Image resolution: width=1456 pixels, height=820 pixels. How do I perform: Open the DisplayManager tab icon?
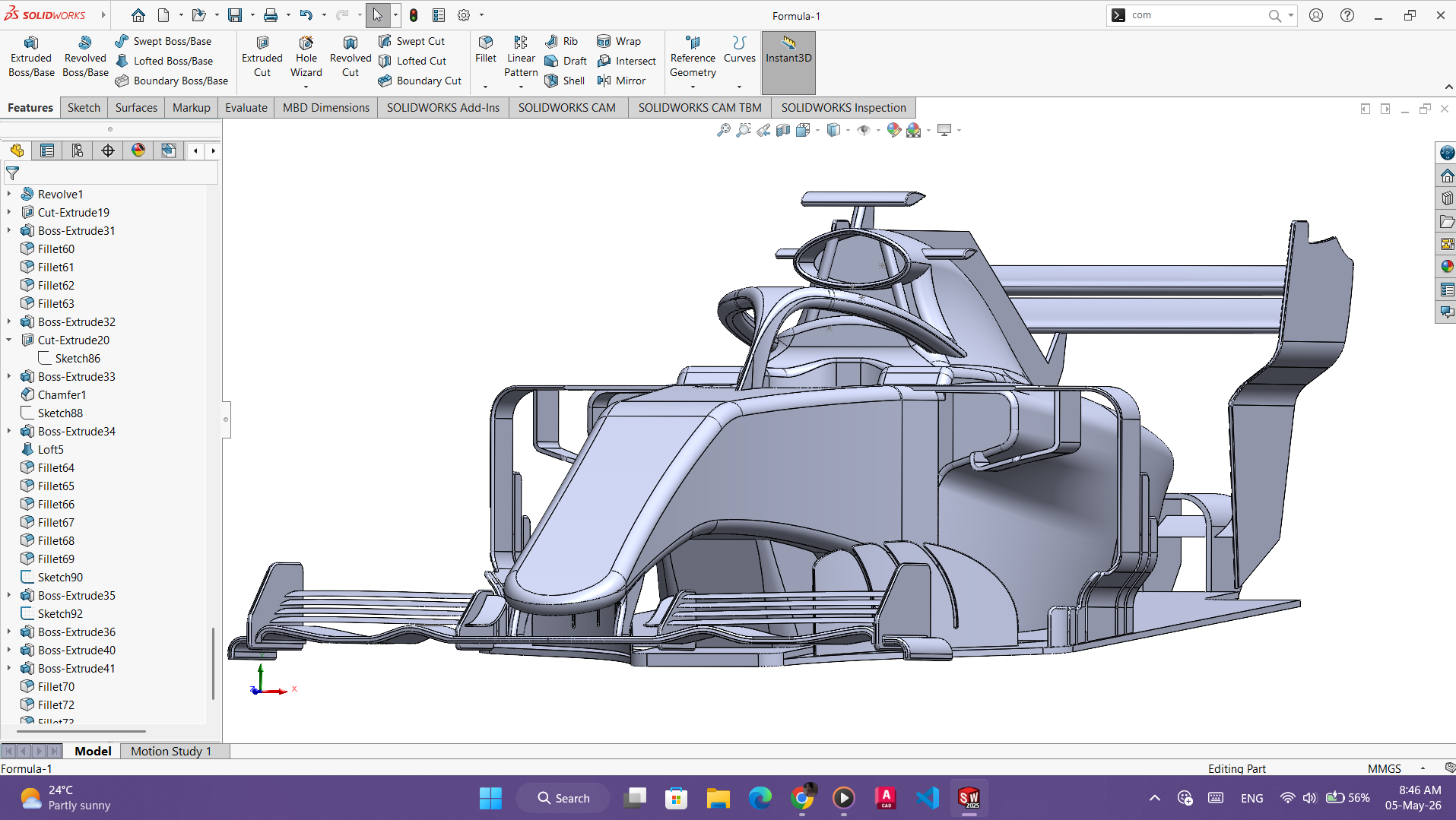coord(138,150)
